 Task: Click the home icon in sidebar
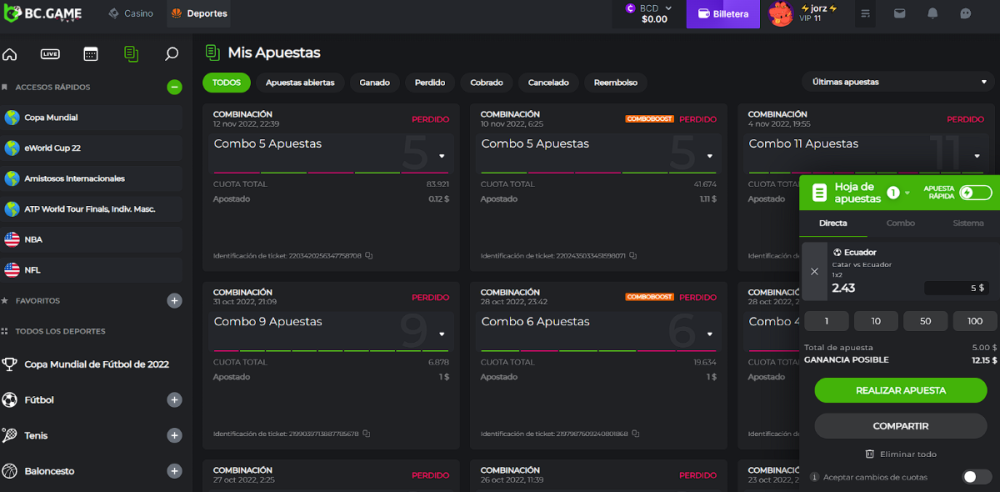tap(10, 54)
